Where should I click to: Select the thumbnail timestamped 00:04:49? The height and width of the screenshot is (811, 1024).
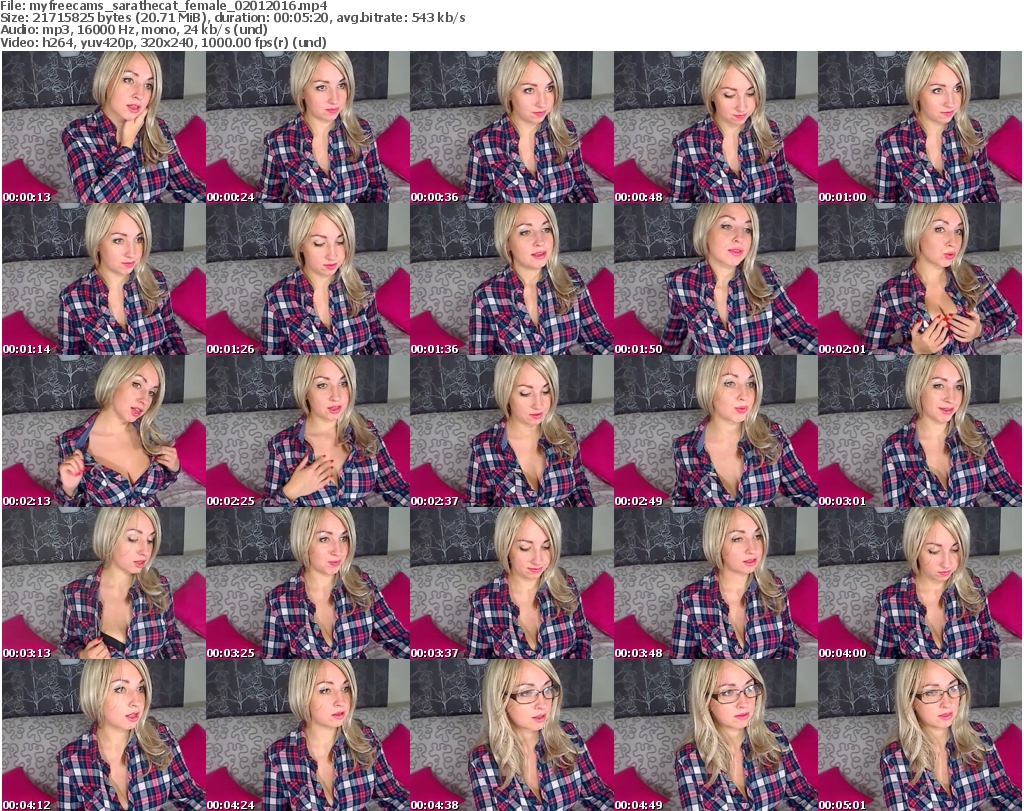(715, 735)
